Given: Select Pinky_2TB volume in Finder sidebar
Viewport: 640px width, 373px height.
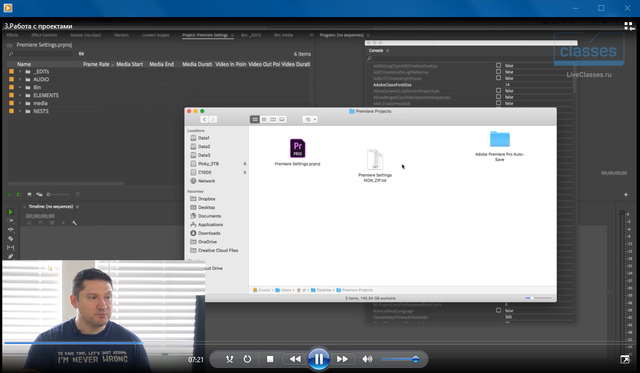Looking at the screenshot, I should coord(204,164).
